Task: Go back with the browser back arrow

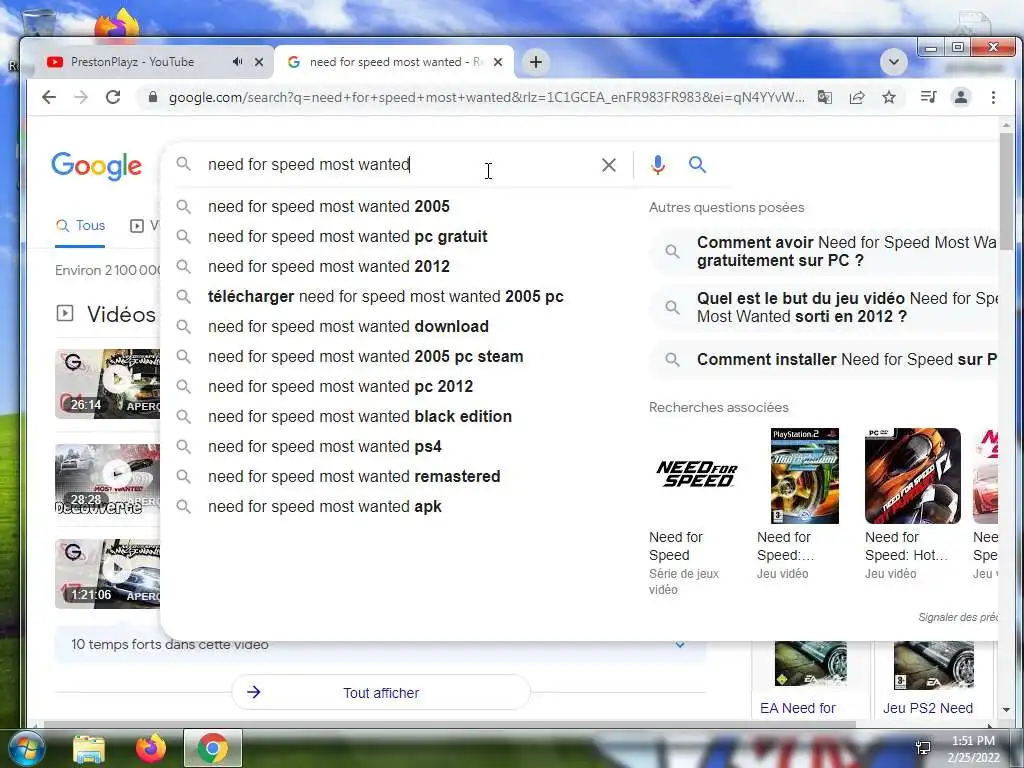Action: pos(49,97)
